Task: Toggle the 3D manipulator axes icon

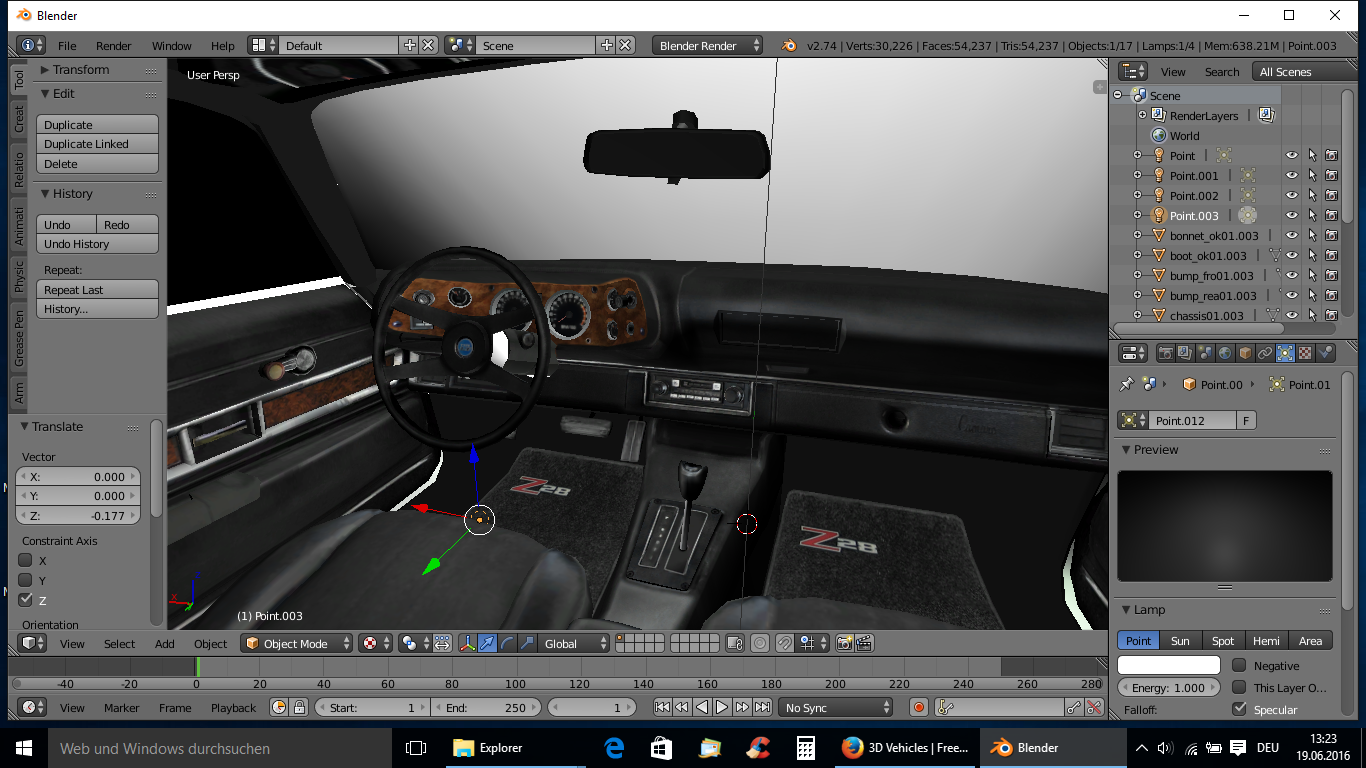Action: pyautogui.click(x=467, y=643)
